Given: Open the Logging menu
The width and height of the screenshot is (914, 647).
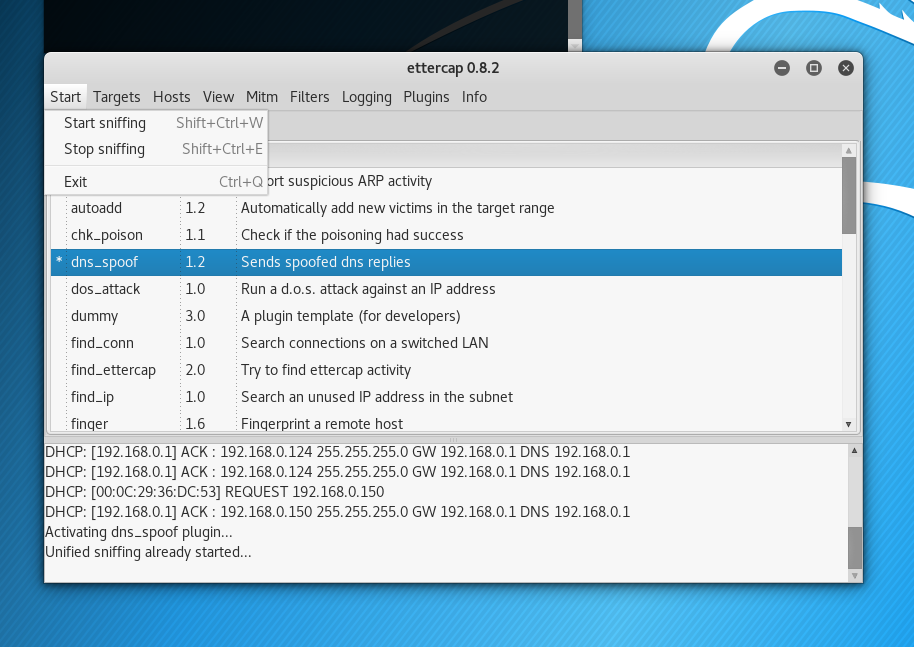Looking at the screenshot, I should tap(367, 97).
